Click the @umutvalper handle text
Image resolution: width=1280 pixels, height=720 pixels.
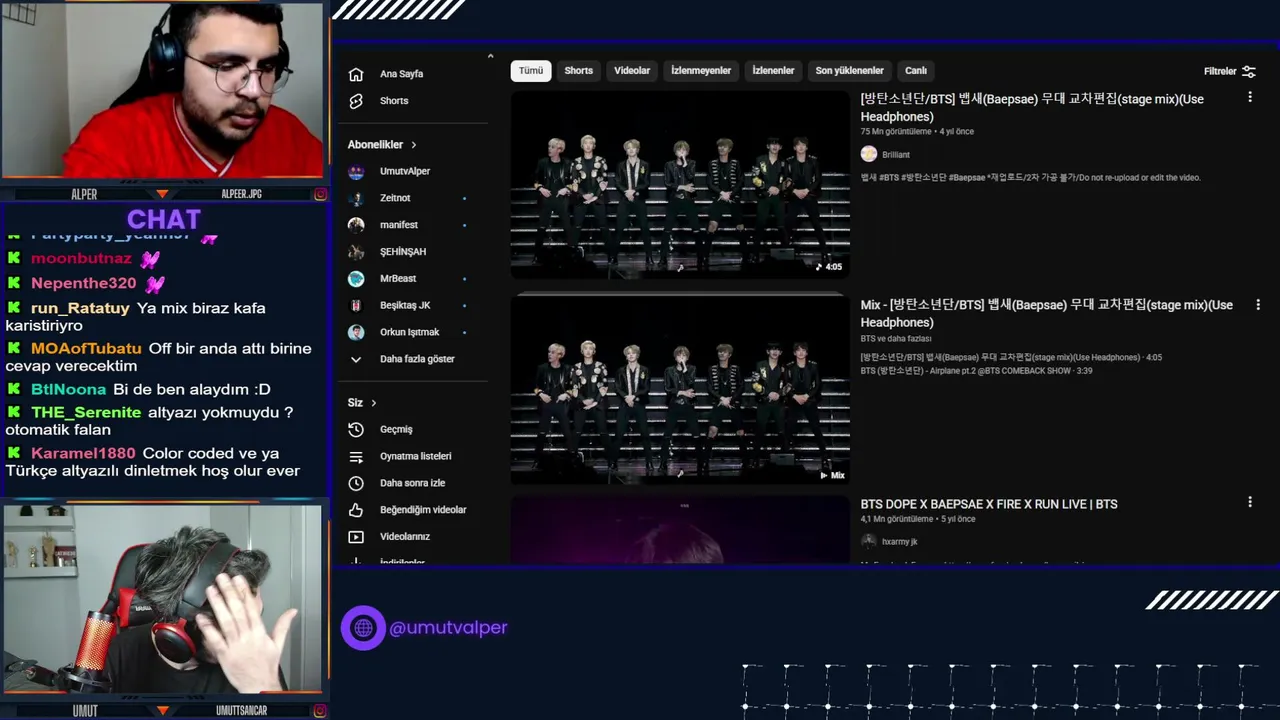tap(448, 628)
